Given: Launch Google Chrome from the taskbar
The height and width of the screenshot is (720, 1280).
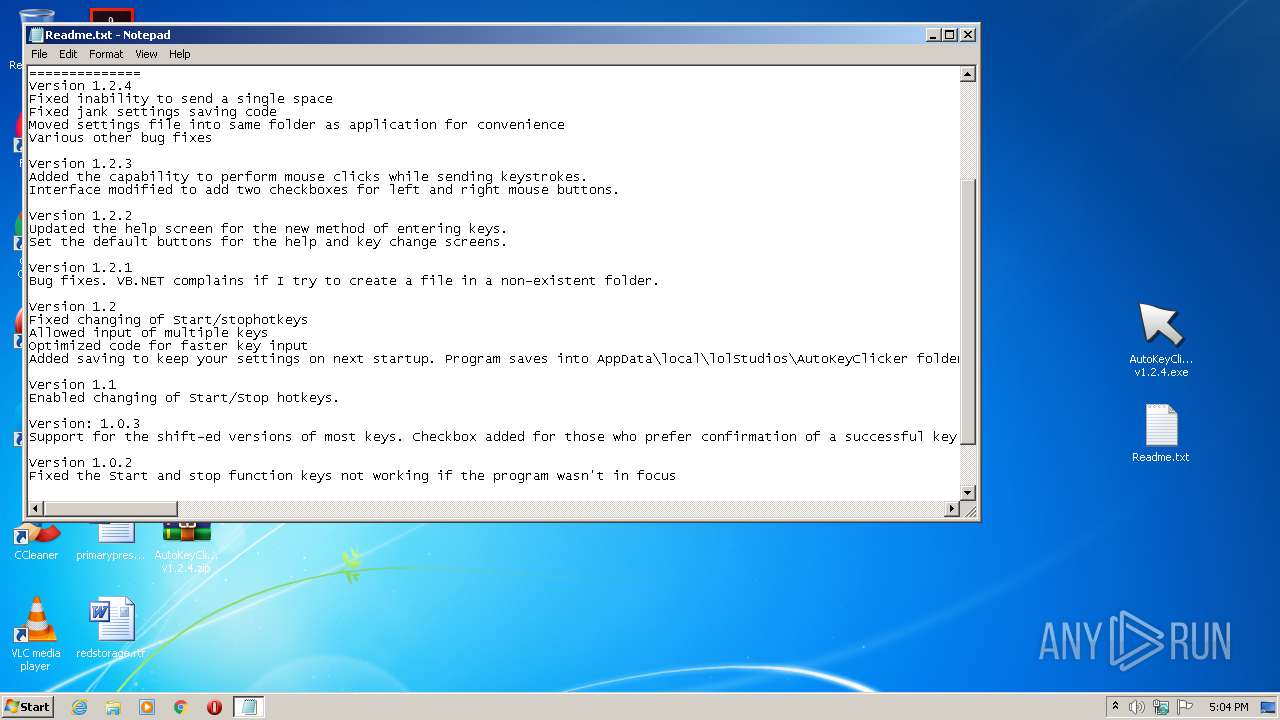Looking at the screenshot, I should (181, 707).
